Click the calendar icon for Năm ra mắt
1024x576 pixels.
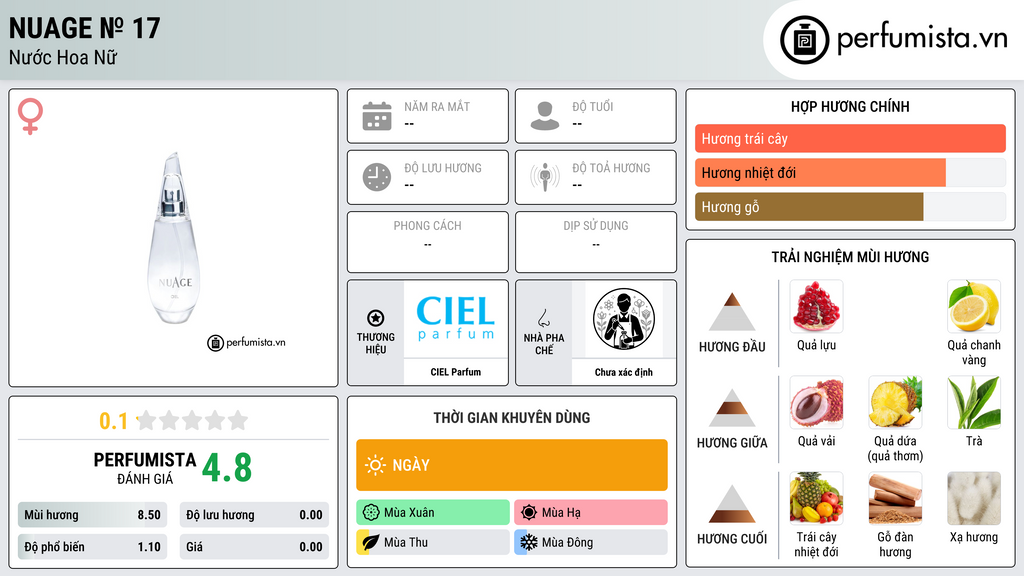(377, 116)
